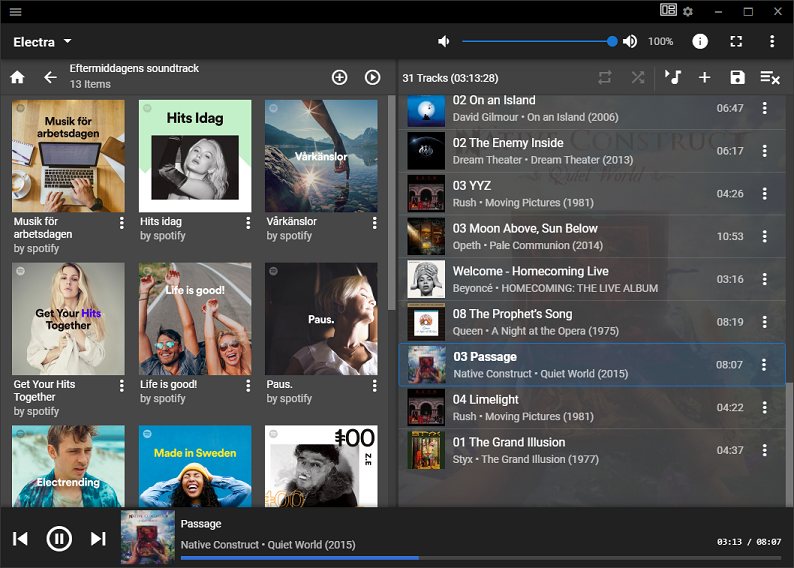Image resolution: width=794 pixels, height=568 pixels.
Task: Open menu for Welcome - Homecoming Live
Action: pyautogui.click(x=765, y=279)
